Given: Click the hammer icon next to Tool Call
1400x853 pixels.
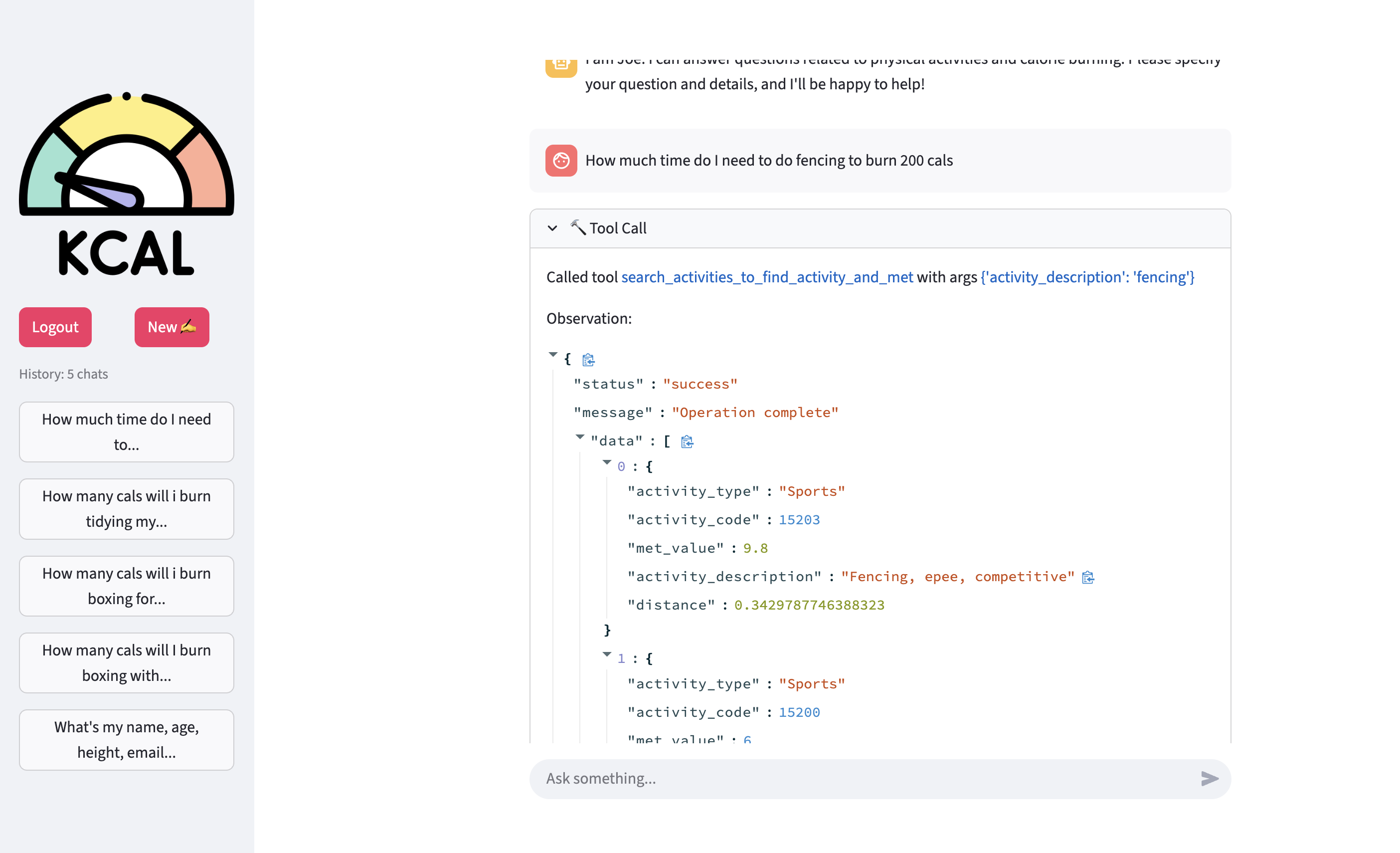Looking at the screenshot, I should pos(578,228).
